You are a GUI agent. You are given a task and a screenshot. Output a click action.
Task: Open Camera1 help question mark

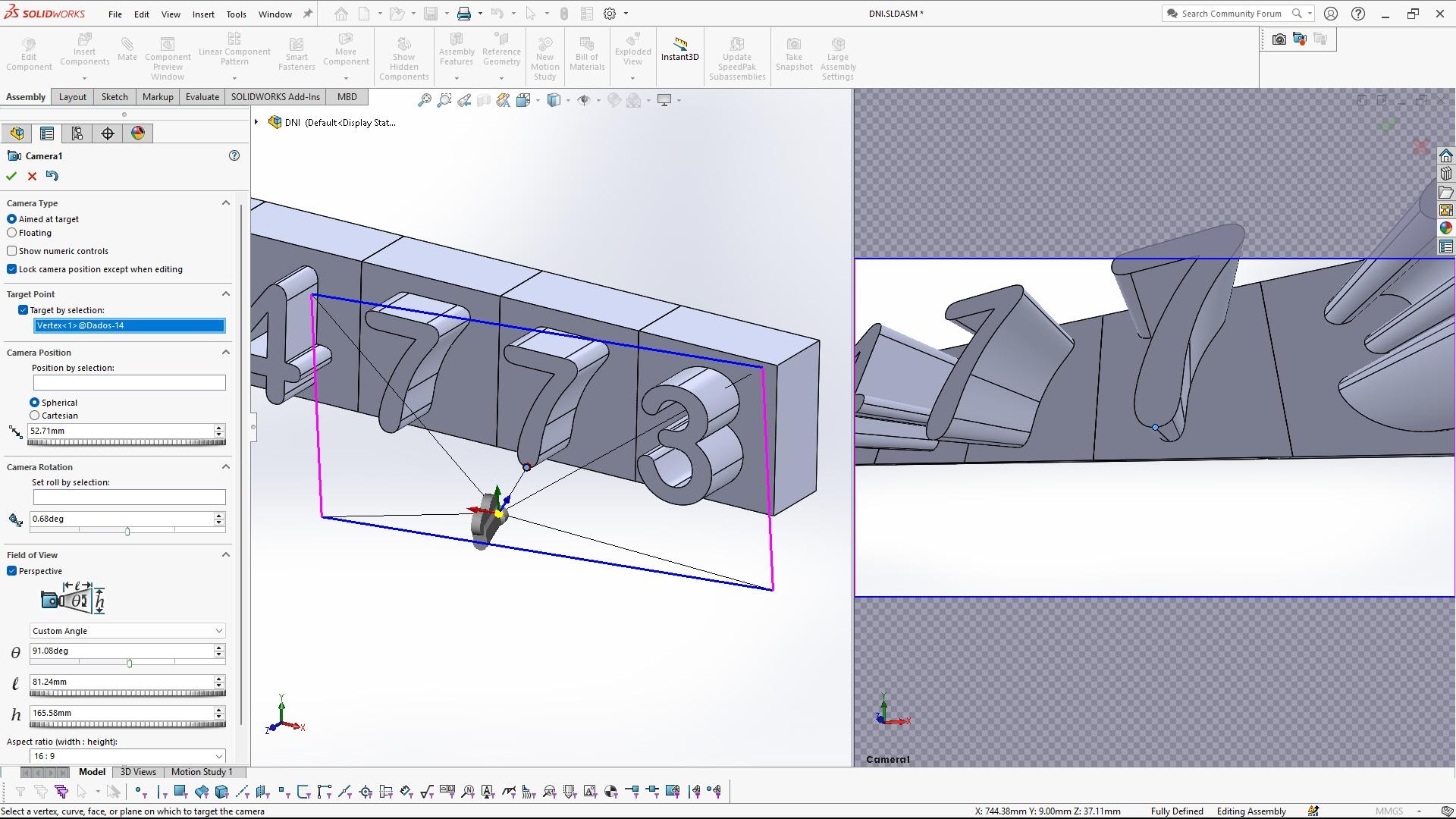[x=234, y=155]
